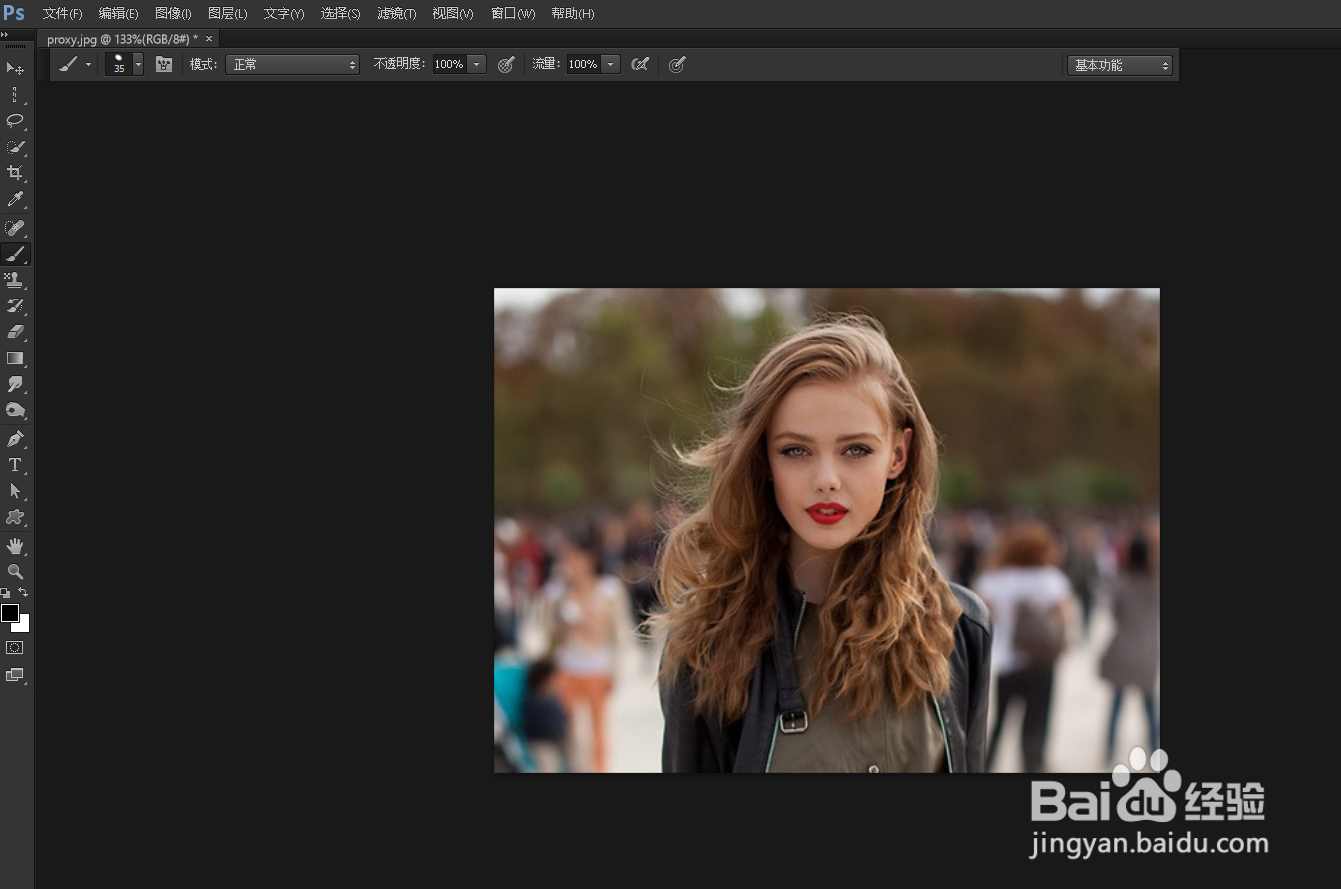
Task: Select the Hand tool
Action: coord(15,545)
